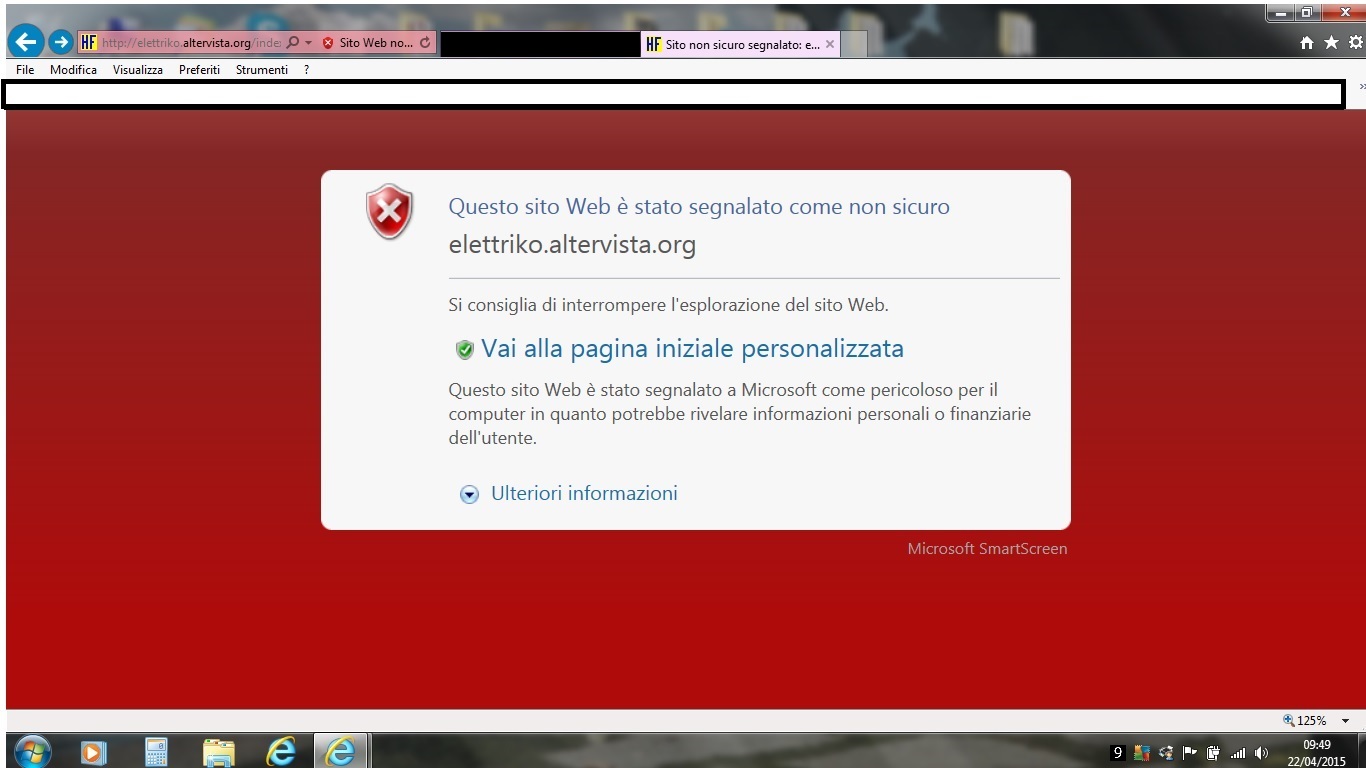
Task: Click the 'Questo sito Web è stato segnalato' heading
Action: tap(699, 207)
